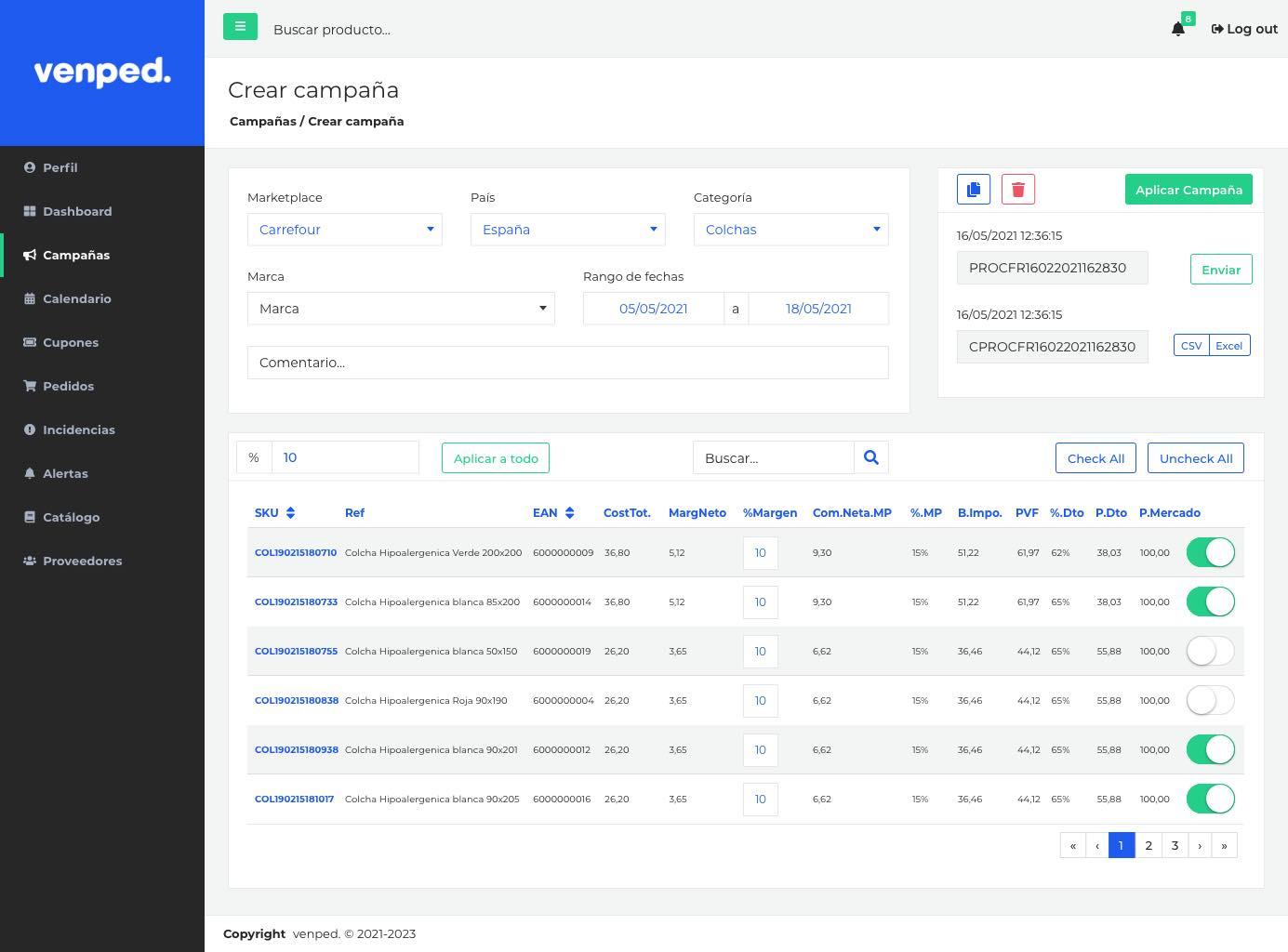Open the Marketplace dropdown showing Carrefour
Viewport: 1288px width, 952px height.
tap(344, 230)
